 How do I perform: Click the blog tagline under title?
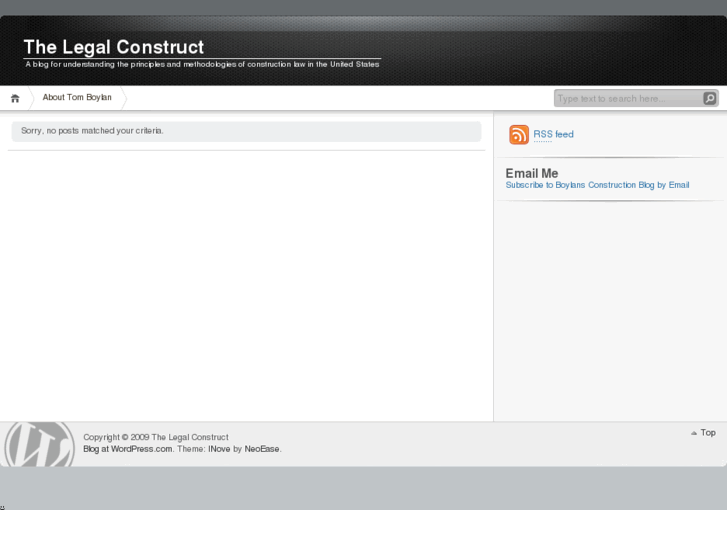[202, 65]
